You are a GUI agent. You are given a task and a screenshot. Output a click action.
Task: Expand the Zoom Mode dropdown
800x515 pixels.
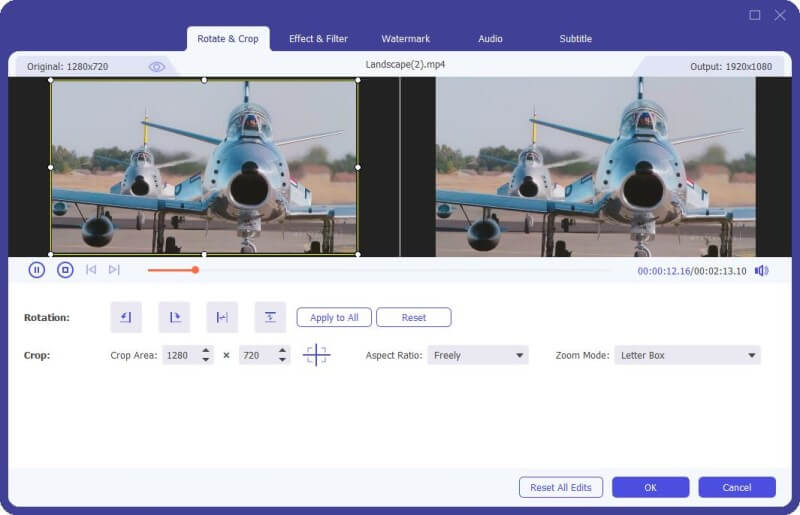click(687, 355)
